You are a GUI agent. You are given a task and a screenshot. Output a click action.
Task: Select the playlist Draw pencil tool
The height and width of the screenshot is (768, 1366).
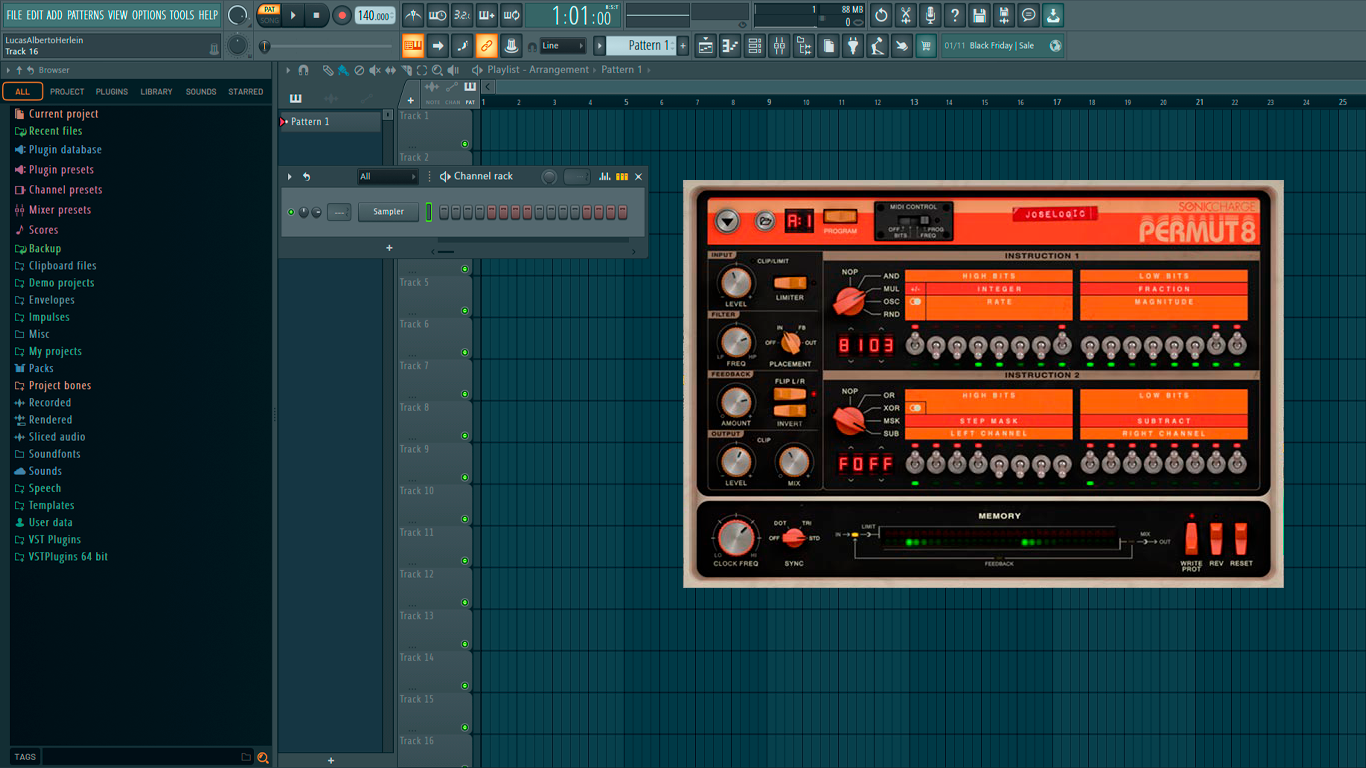[328, 70]
